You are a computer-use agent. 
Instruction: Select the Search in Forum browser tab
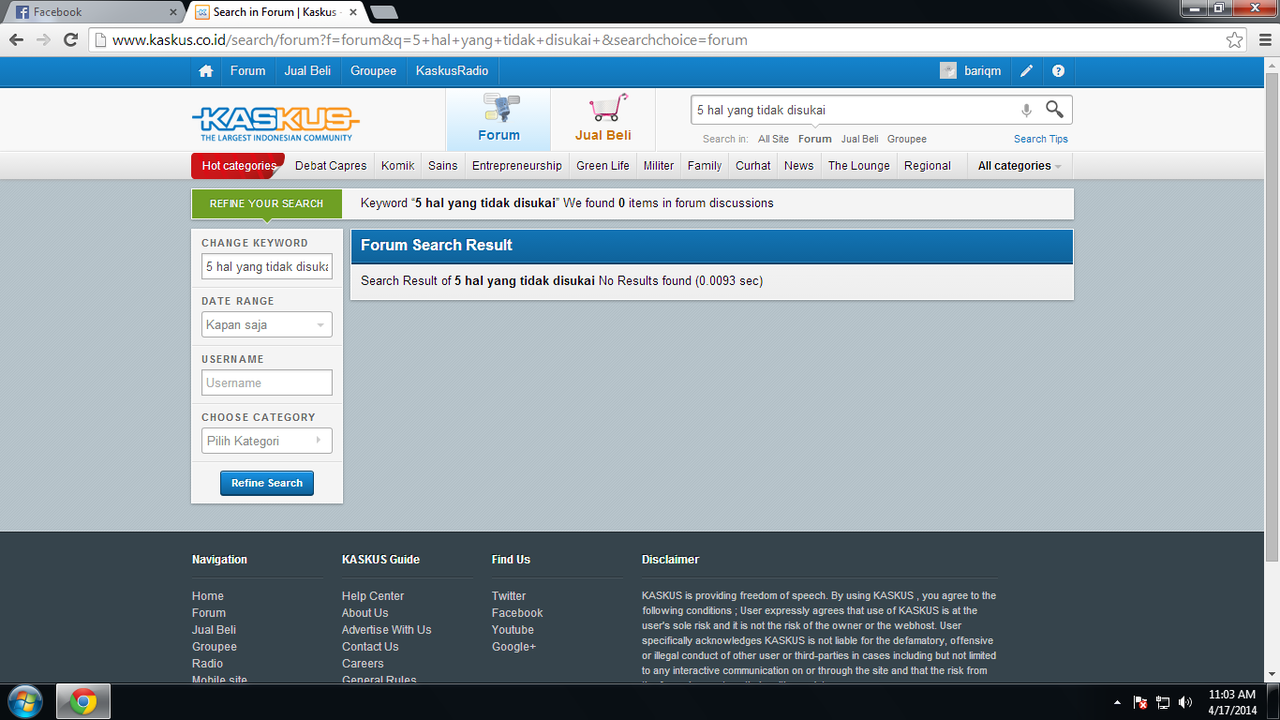274,12
